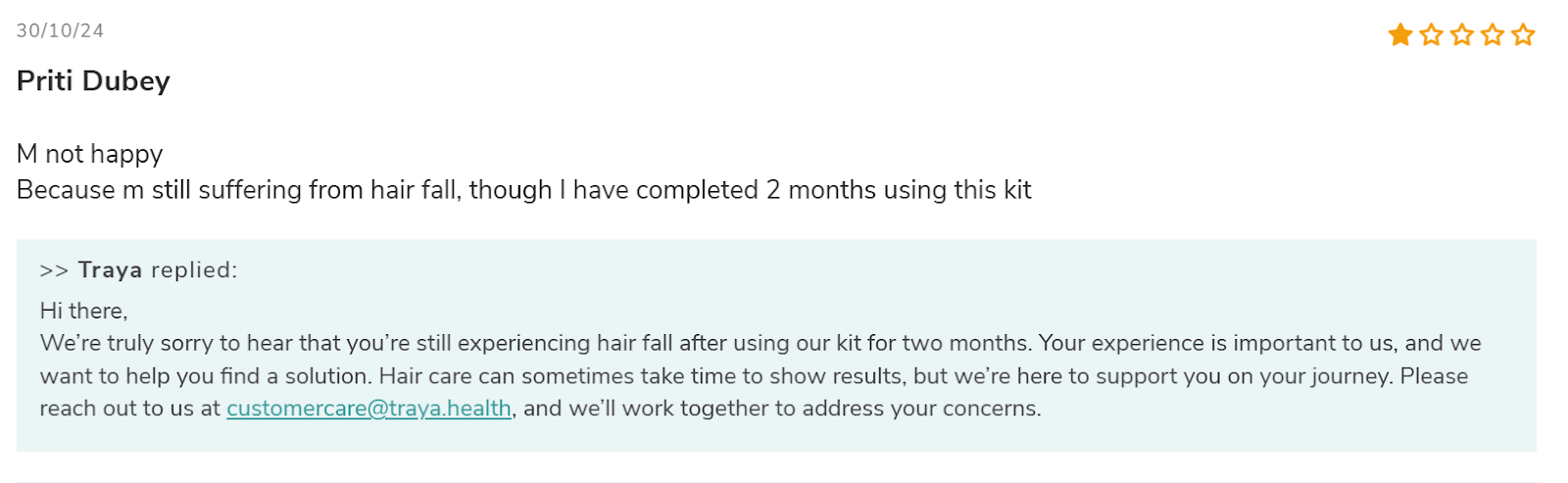Click the 'Hi there,' greeting line
1568x483 pixels.
[x=83, y=311]
